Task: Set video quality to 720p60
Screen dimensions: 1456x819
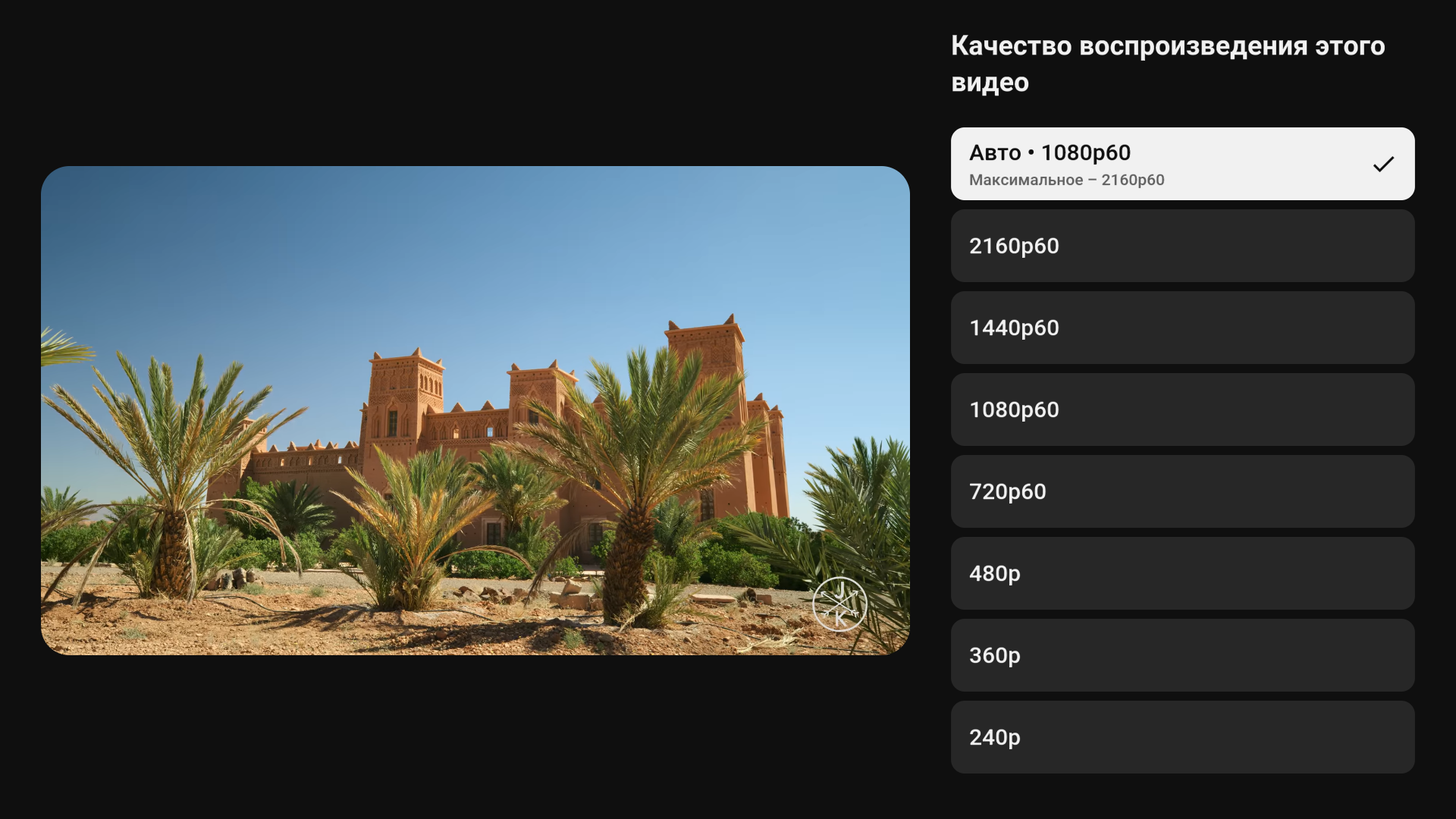Action: pyautogui.click(x=1181, y=491)
